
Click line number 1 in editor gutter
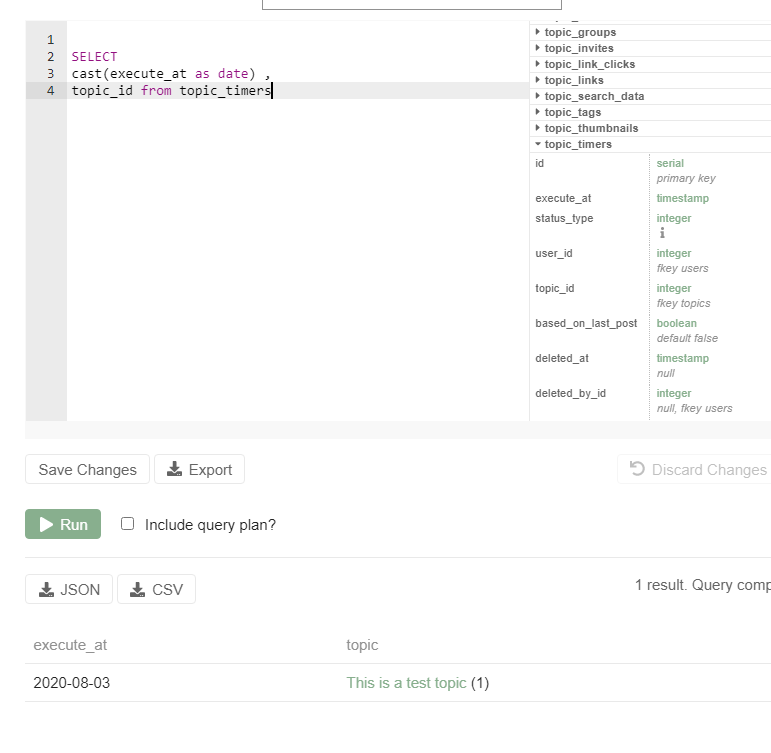coord(50,39)
